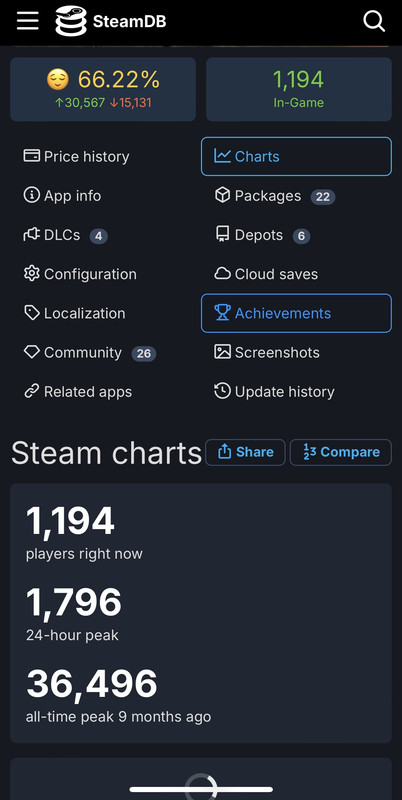402x800 pixels.
Task: Select the 36,496 all-time peak value
Action: [92, 684]
